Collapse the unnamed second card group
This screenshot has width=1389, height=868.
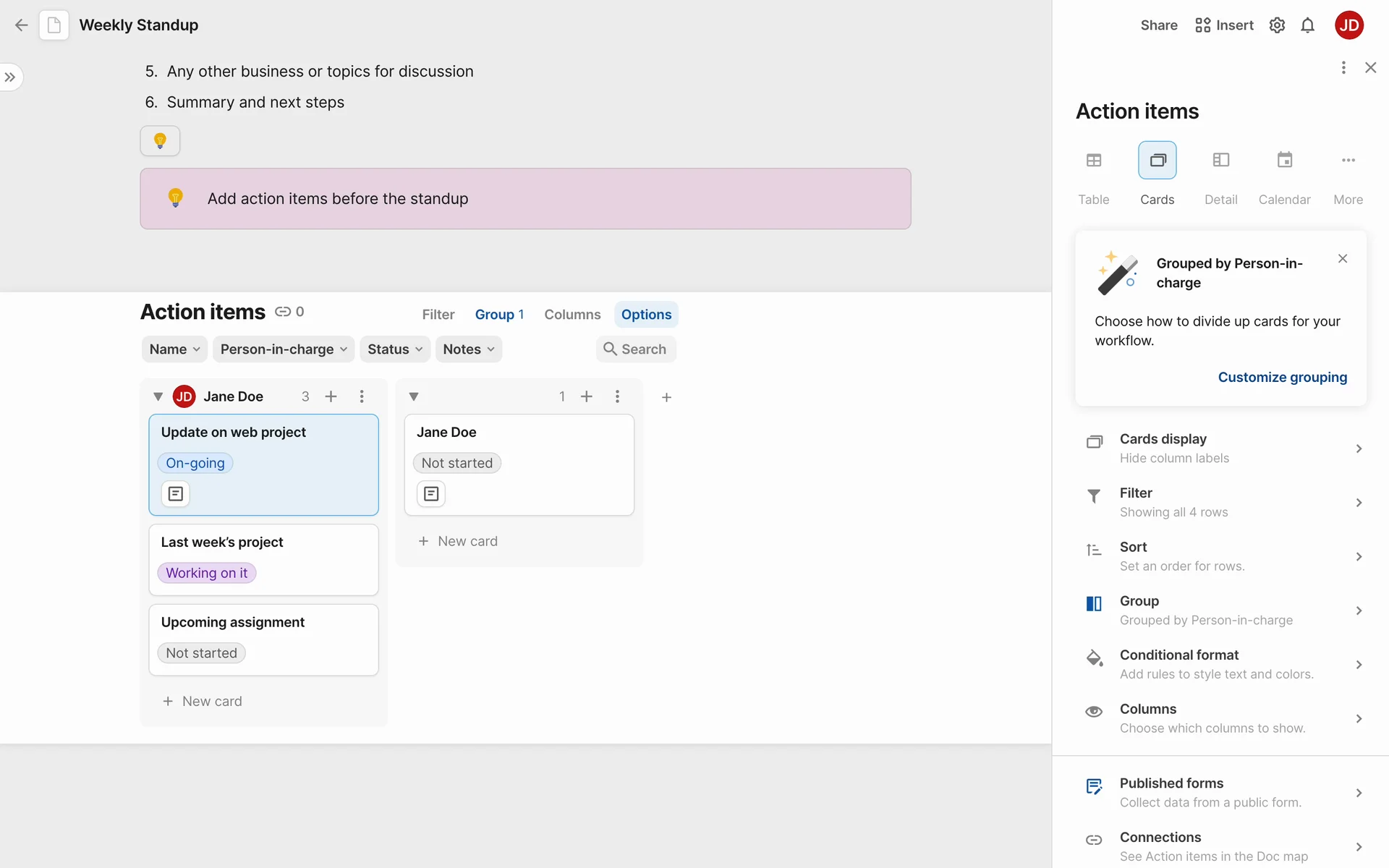[x=414, y=396]
